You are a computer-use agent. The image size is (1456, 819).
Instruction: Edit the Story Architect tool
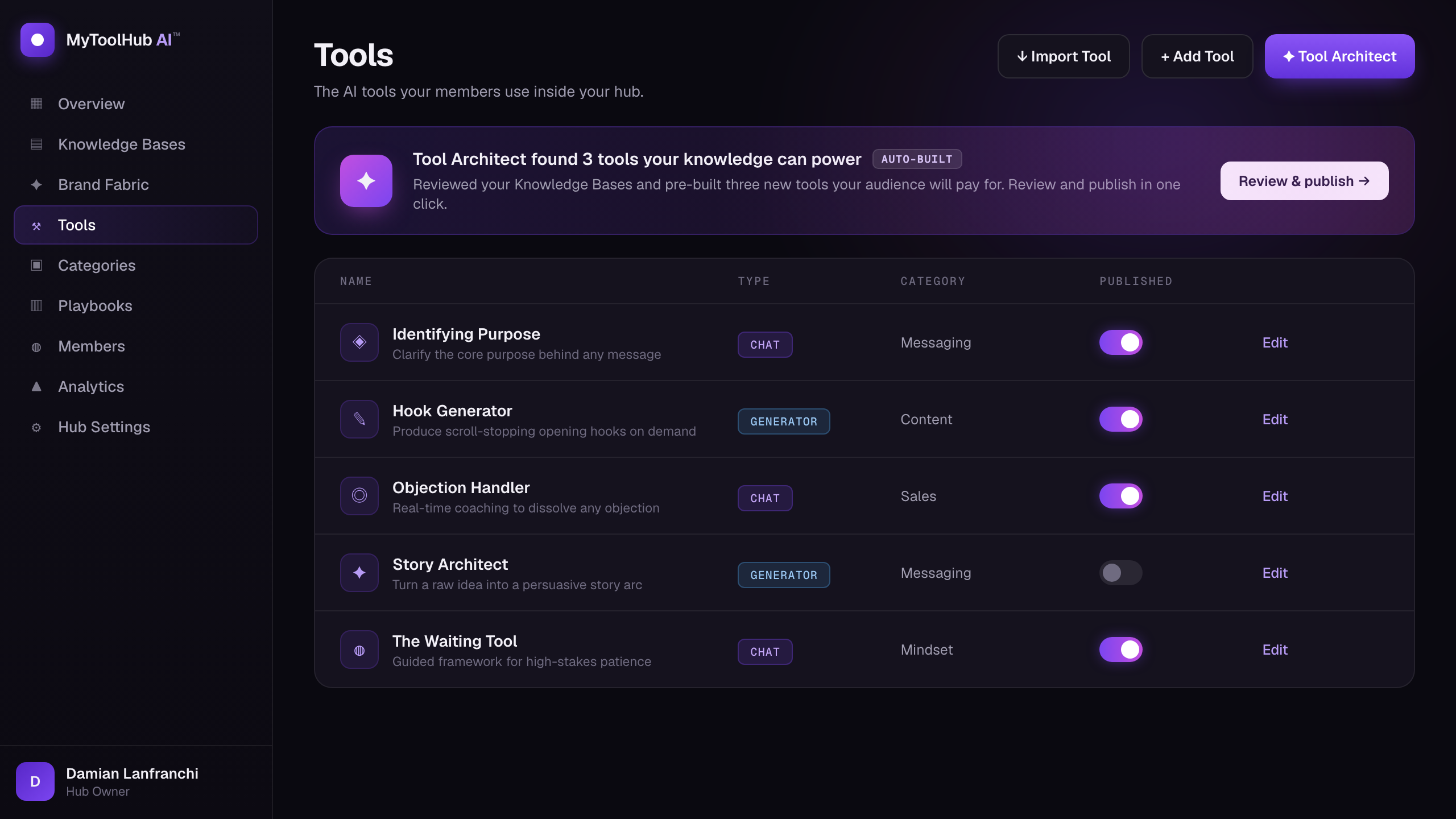pyautogui.click(x=1275, y=573)
